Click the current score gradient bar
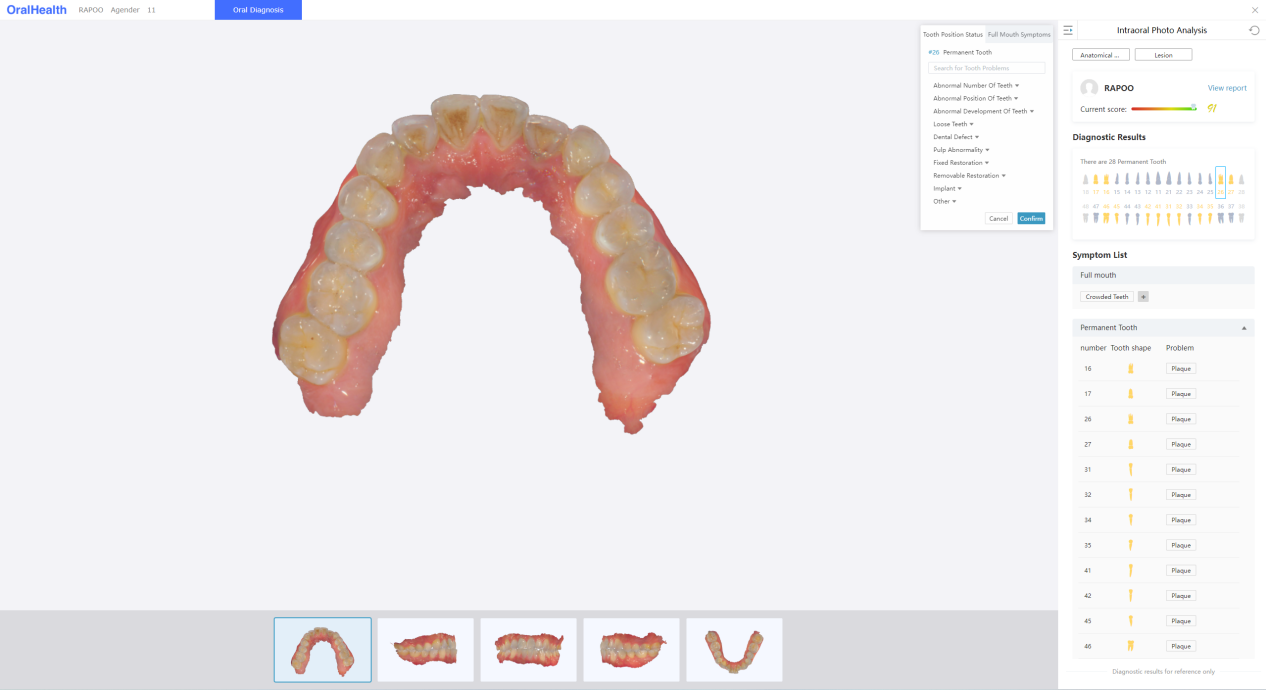This screenshot has width=1266, height=690. click(x=1164, y=108)
